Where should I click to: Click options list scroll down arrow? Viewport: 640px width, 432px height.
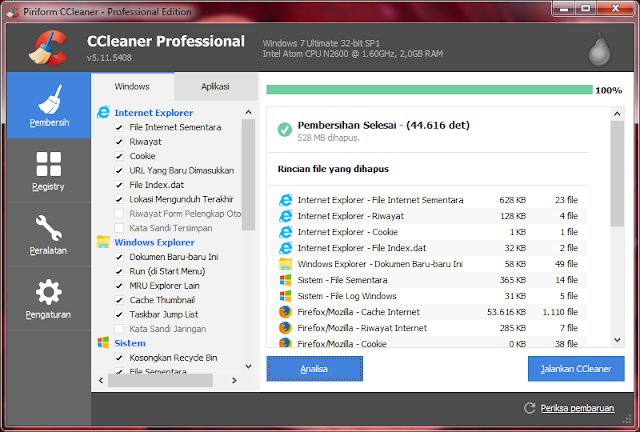coord(248,366)
